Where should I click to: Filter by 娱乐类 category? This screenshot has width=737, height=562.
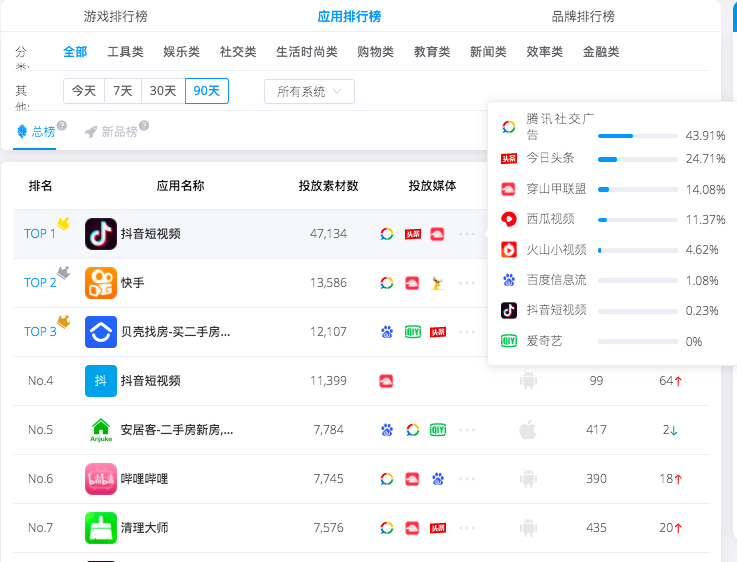[x=181, y=52]
